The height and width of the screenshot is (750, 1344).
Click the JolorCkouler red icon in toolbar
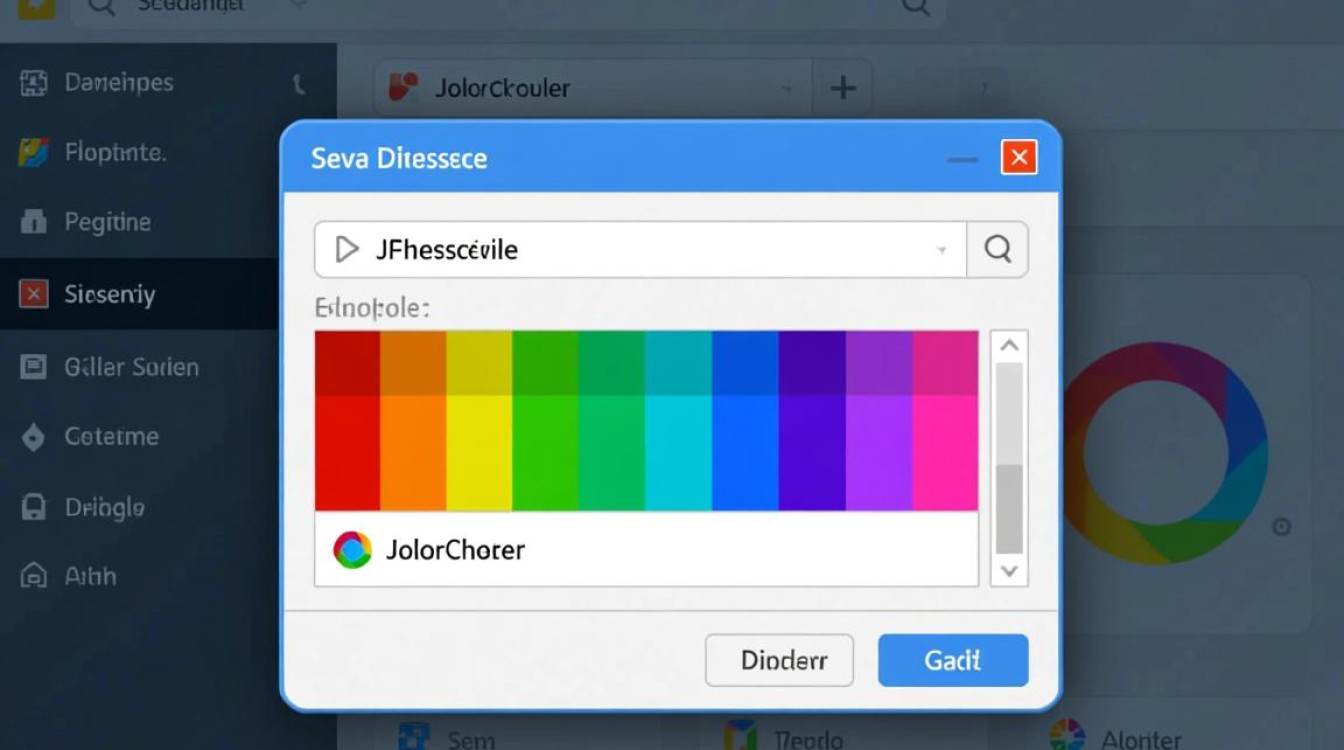pos(403,88)
